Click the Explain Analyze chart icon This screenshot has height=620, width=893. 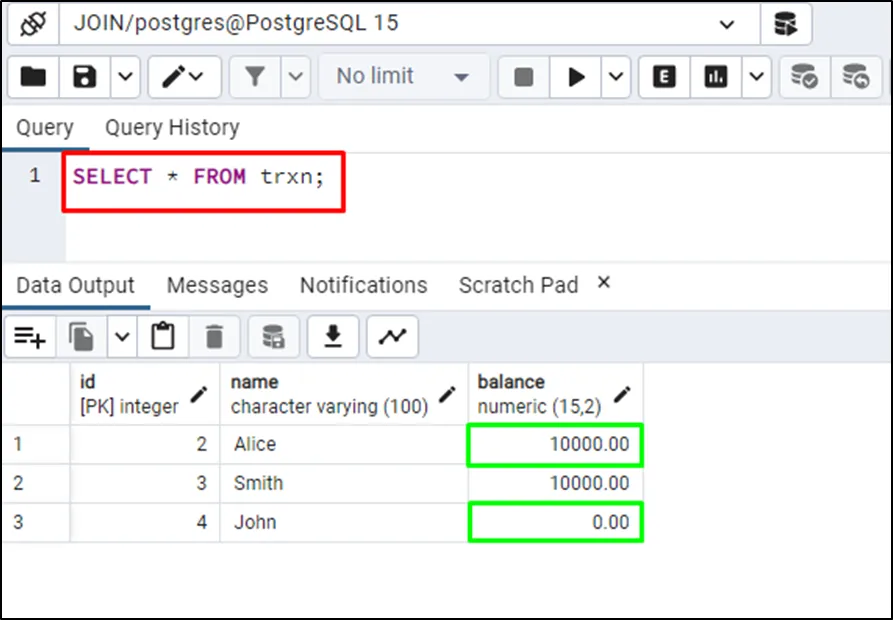point(716,77)
